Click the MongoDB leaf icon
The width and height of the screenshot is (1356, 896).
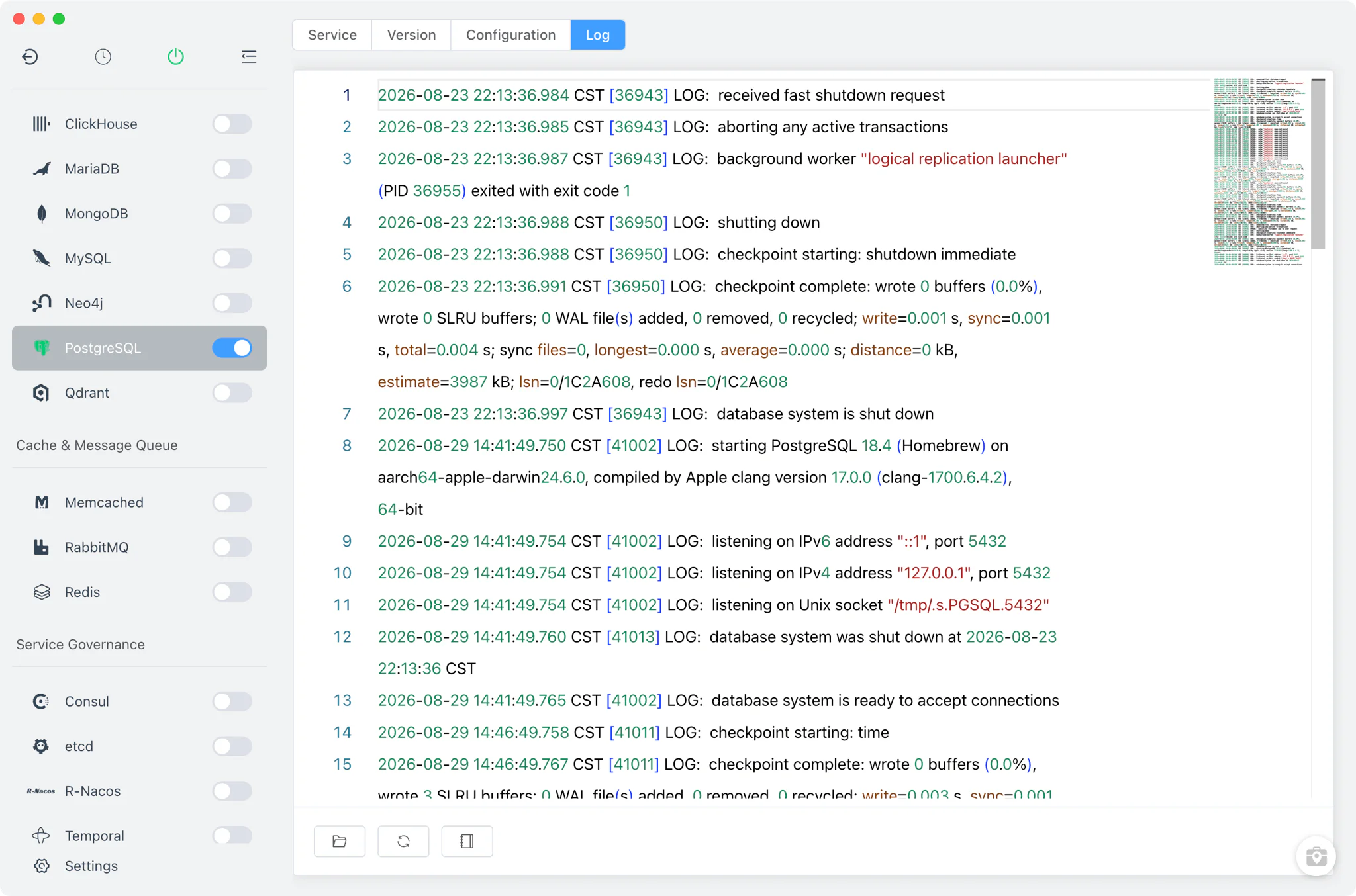(41, 213)
